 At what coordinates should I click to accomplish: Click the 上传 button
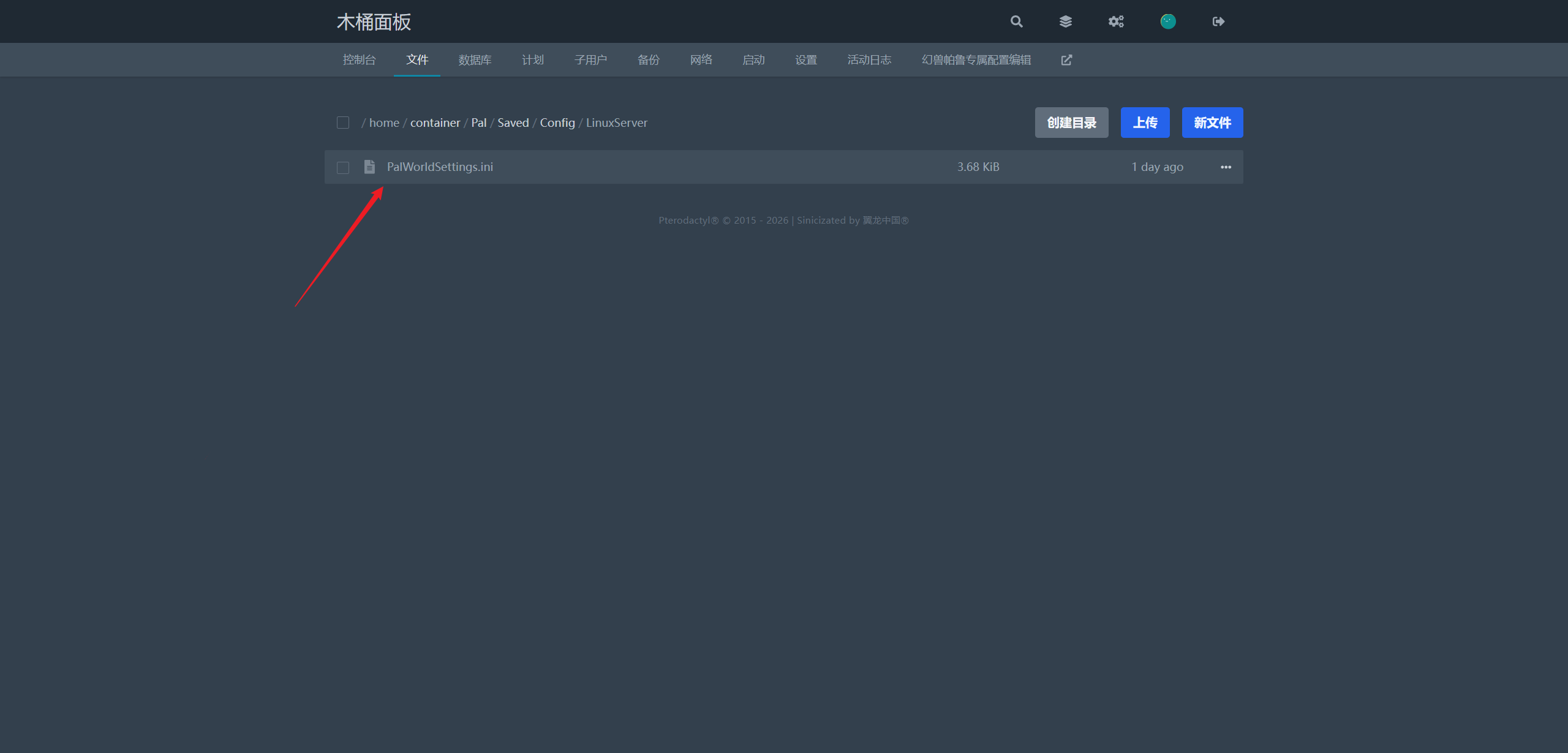(x=1145, y=123)
